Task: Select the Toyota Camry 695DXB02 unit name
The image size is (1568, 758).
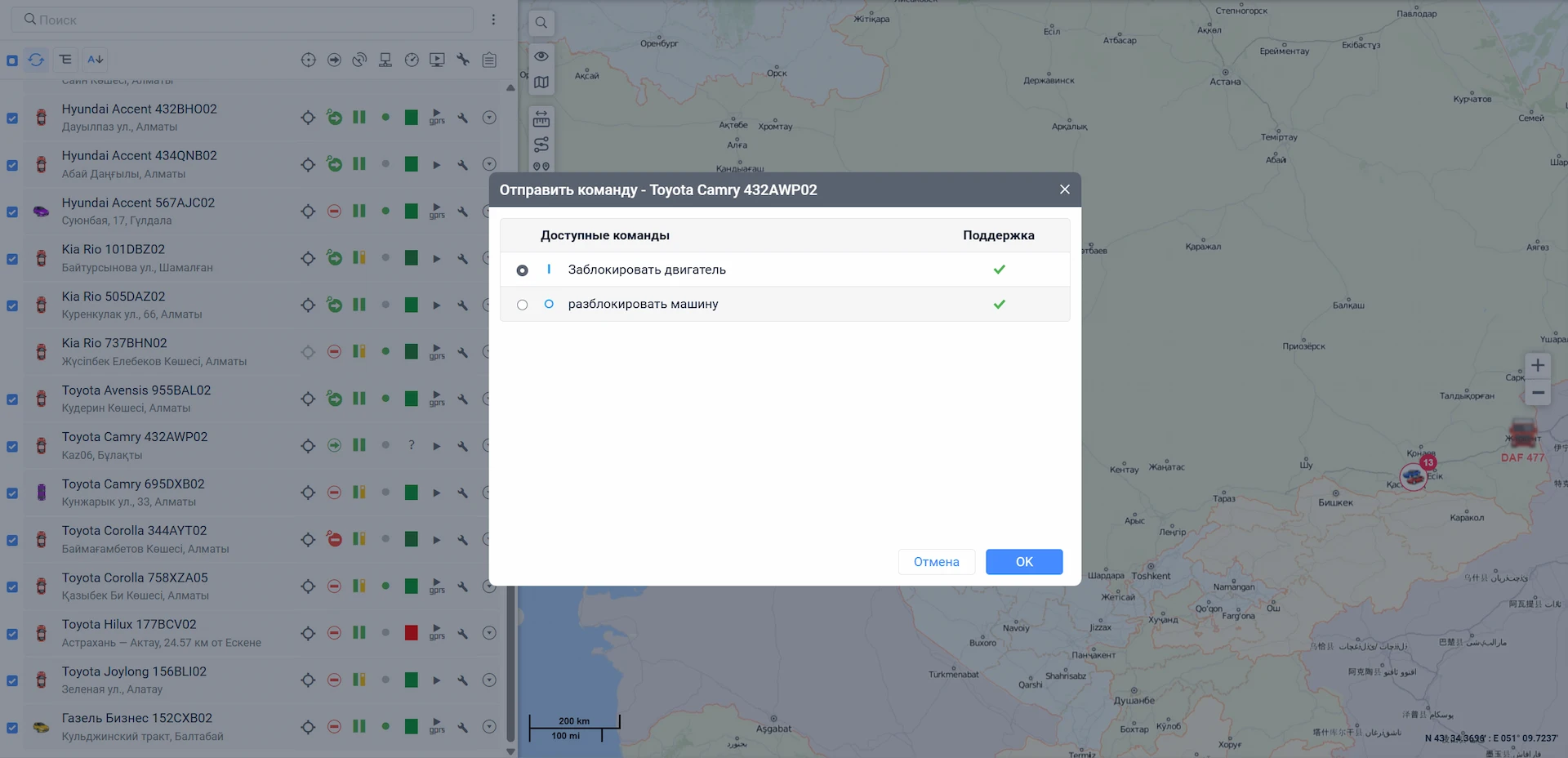Action: pyautogui.click(x=133, y=484)
